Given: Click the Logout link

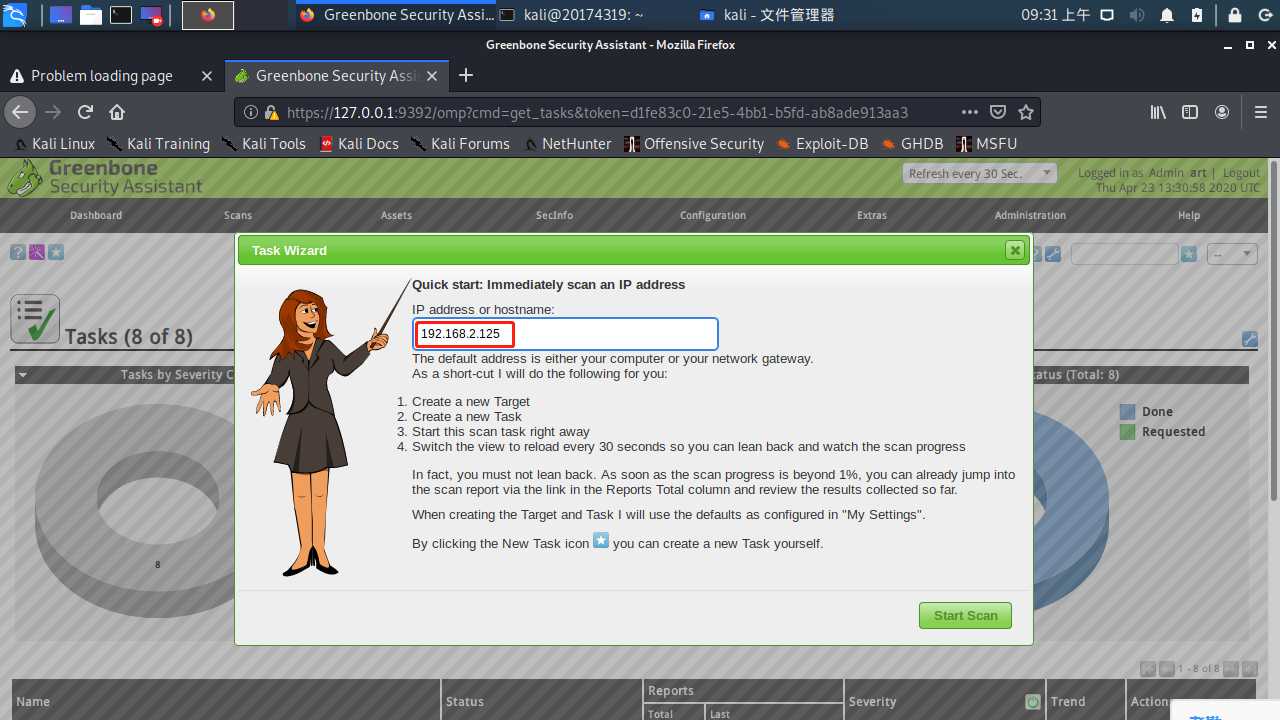Looking at the screenshot, I should (1241, 173).
